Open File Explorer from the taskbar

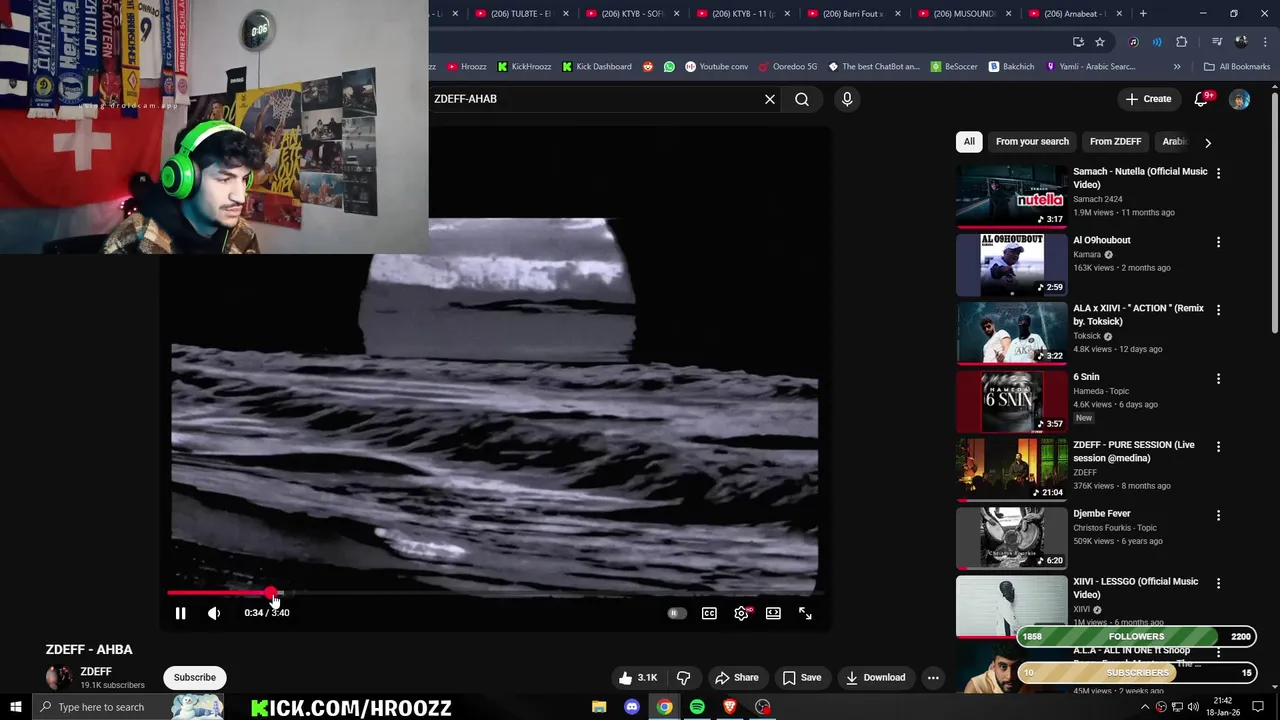point(599,707)
